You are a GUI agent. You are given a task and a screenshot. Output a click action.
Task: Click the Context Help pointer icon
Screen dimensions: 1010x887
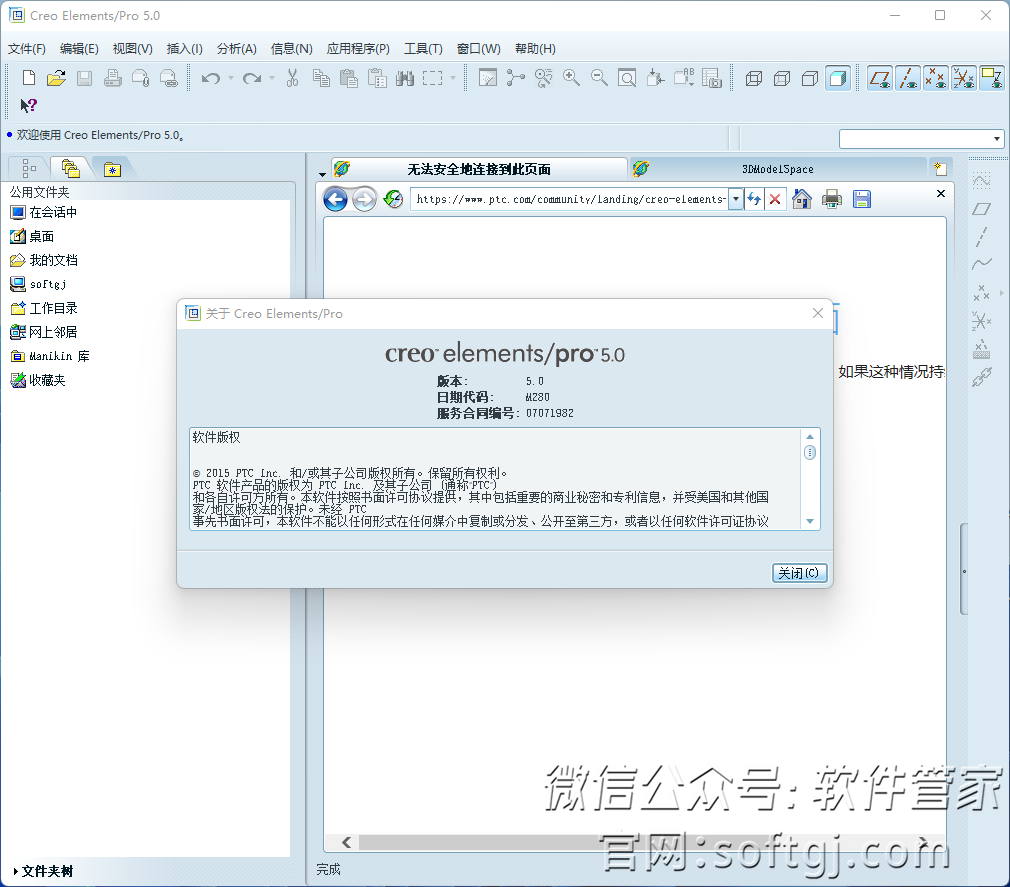(x=28, y=105)
